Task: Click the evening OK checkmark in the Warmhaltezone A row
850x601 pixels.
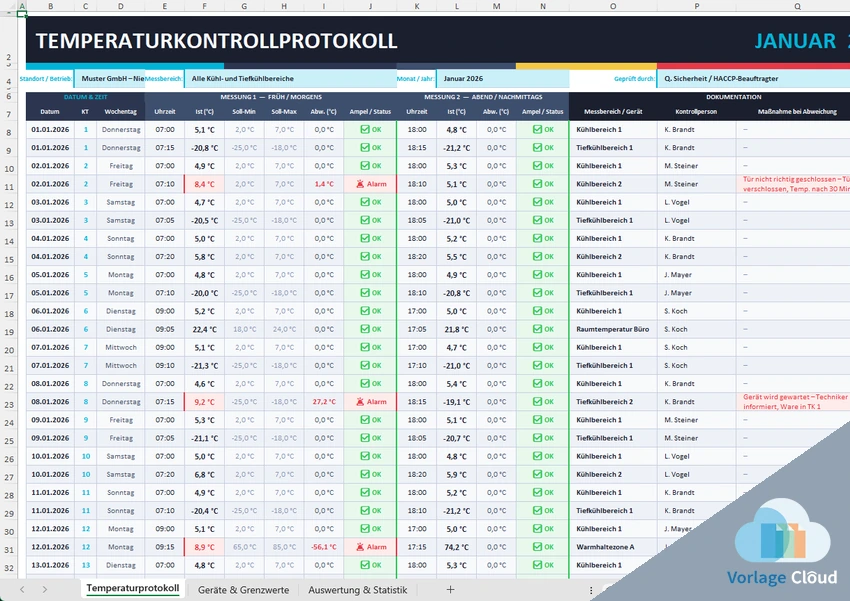Action: [537, 547]
